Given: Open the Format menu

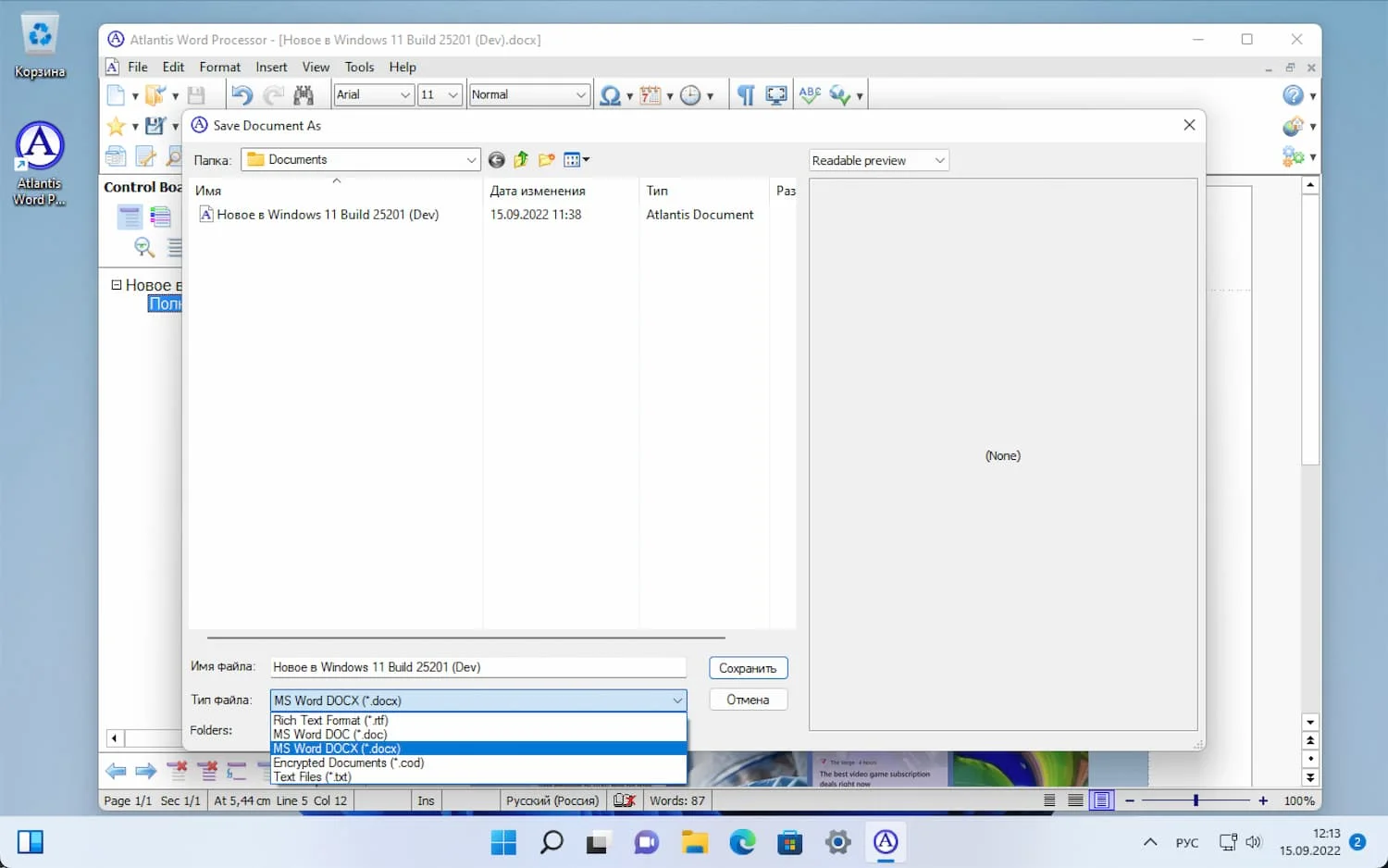Looking at the screenshot, I should click(219, 67).
